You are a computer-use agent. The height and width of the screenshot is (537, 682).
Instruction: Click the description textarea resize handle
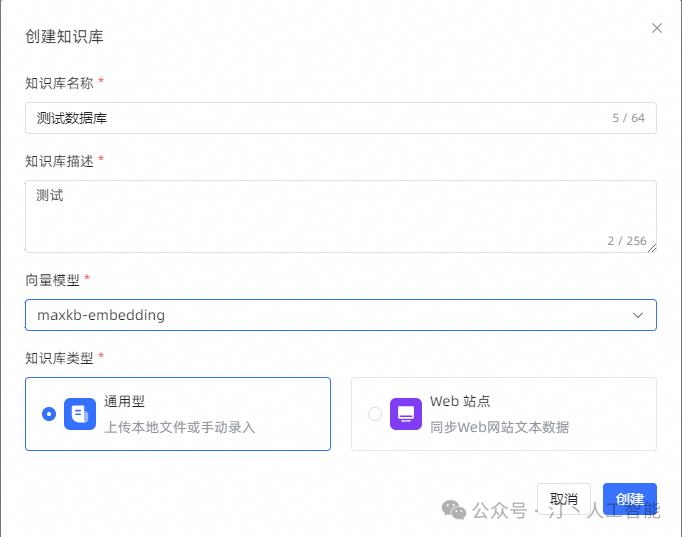coord(652,247)
